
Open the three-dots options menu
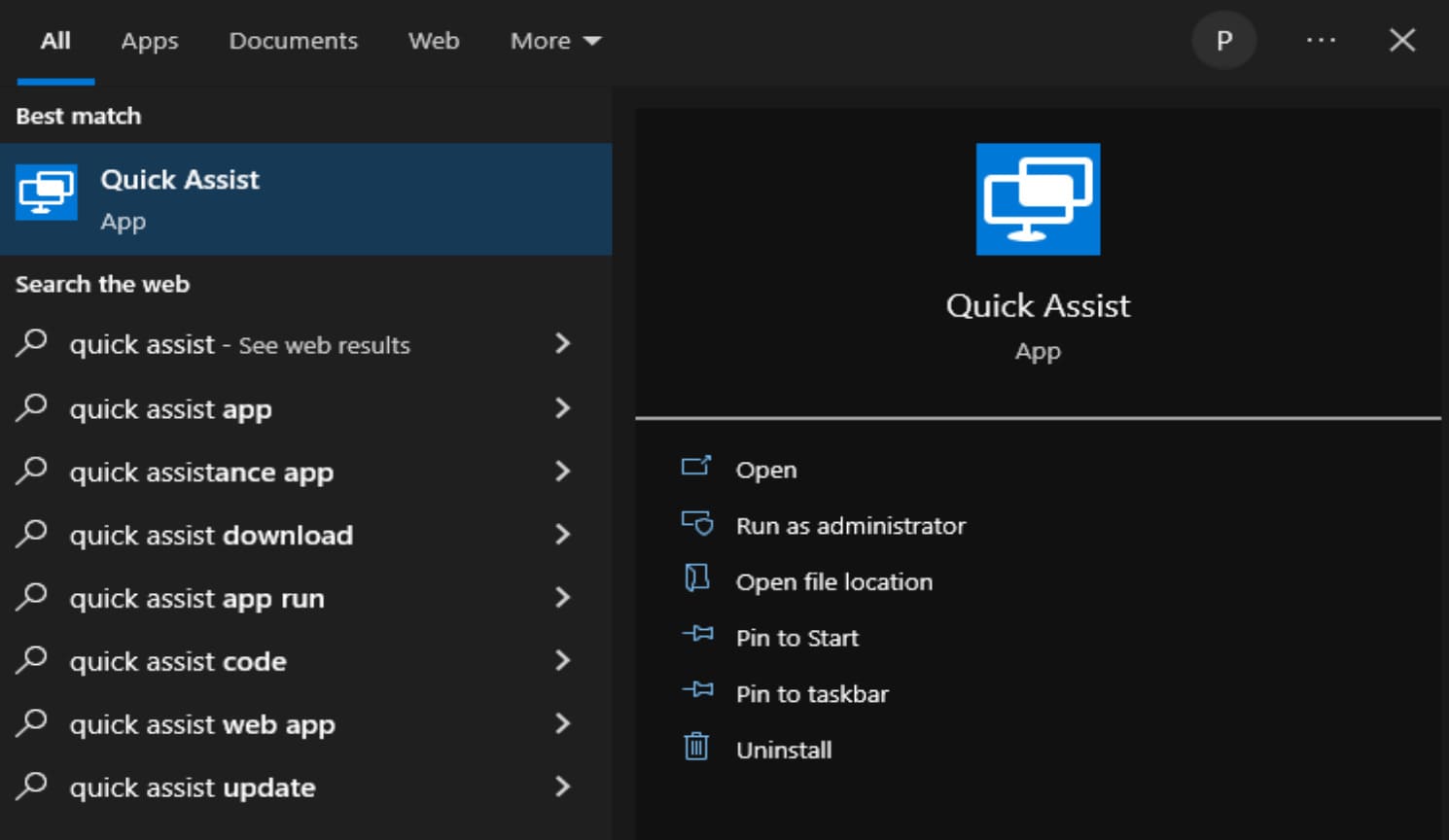(x=1321, y=40)
